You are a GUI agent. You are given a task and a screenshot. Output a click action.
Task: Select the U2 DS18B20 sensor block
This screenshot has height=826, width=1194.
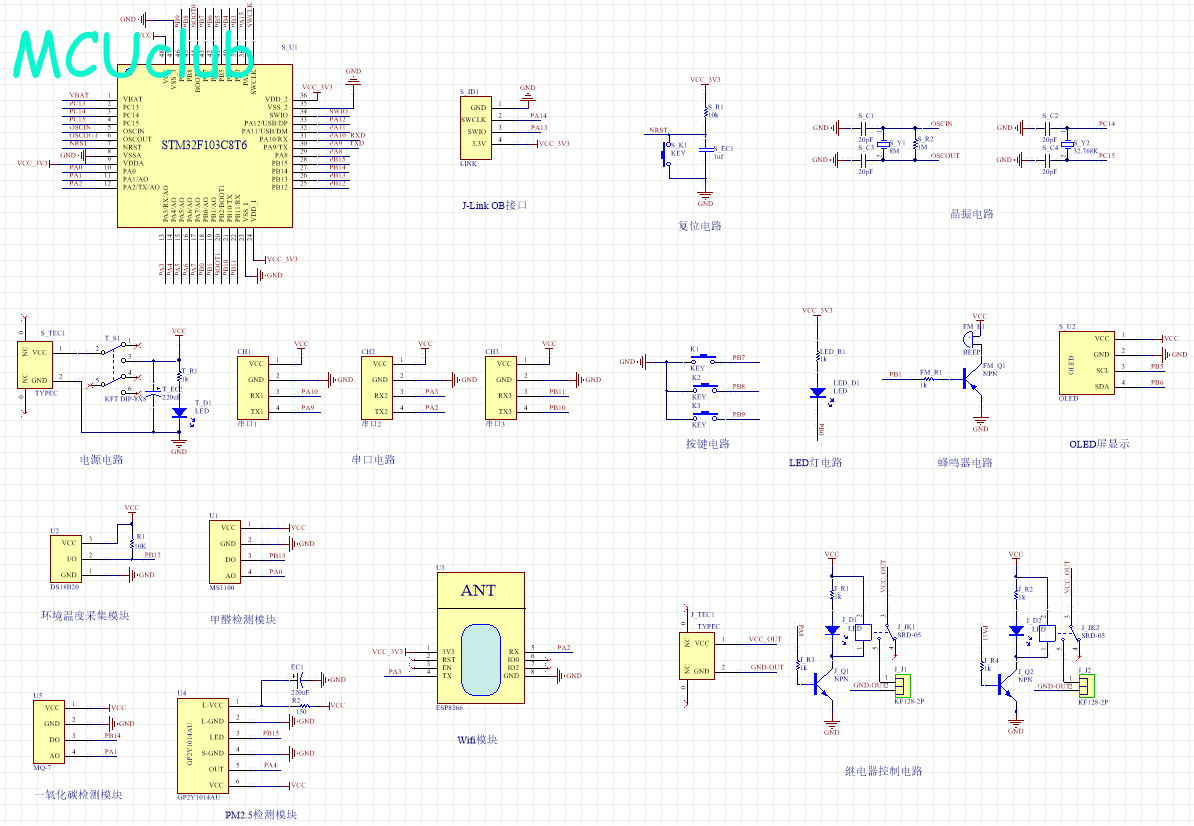[x=66, y=559]
